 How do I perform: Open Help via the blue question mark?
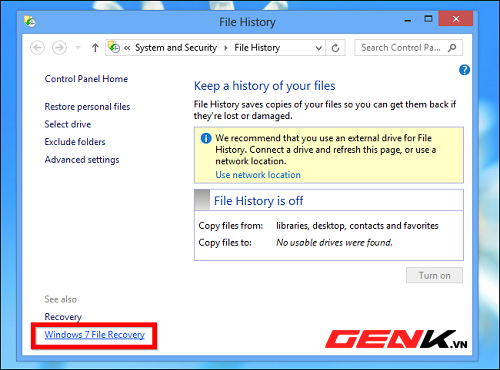click(464, 70)
